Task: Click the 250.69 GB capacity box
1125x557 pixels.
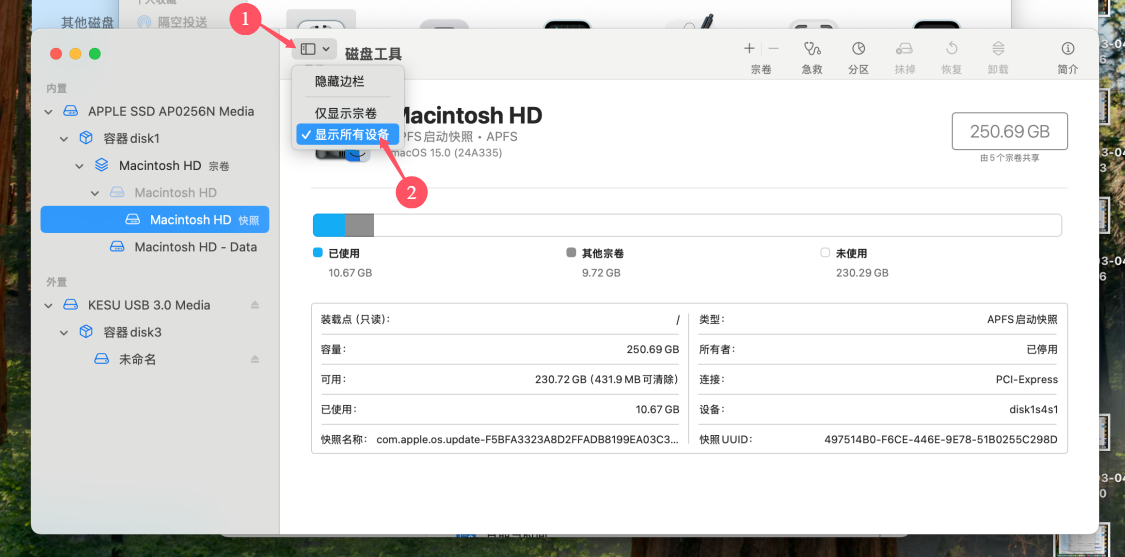Action: pyautogui.click(x=1009, y=131)
